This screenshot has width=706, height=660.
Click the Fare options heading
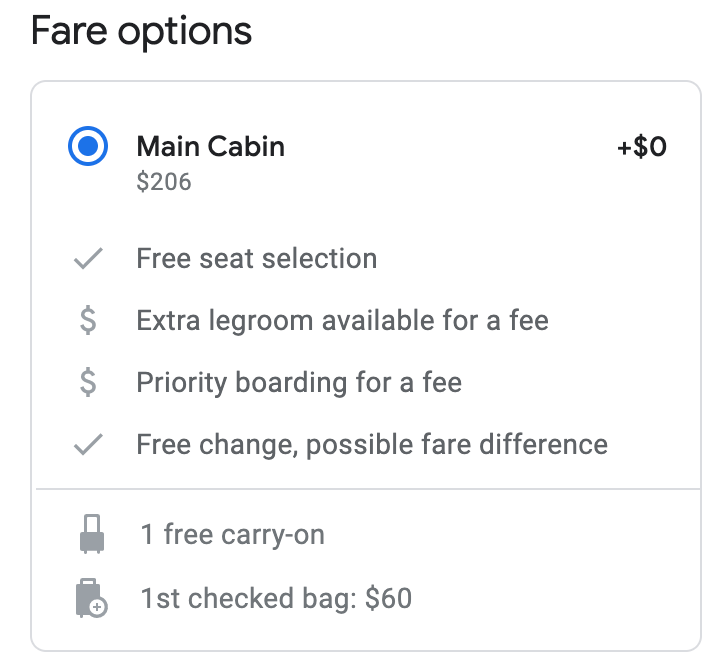tap(141, 31)
